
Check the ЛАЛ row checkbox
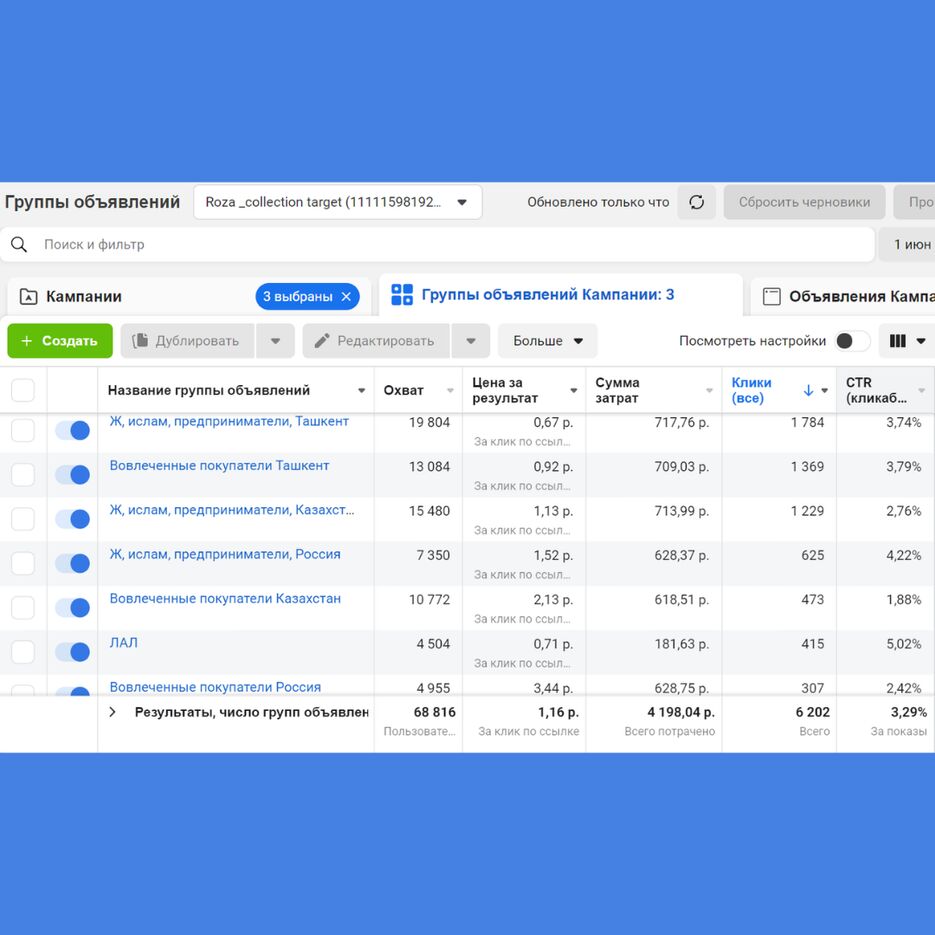point(23,652)
